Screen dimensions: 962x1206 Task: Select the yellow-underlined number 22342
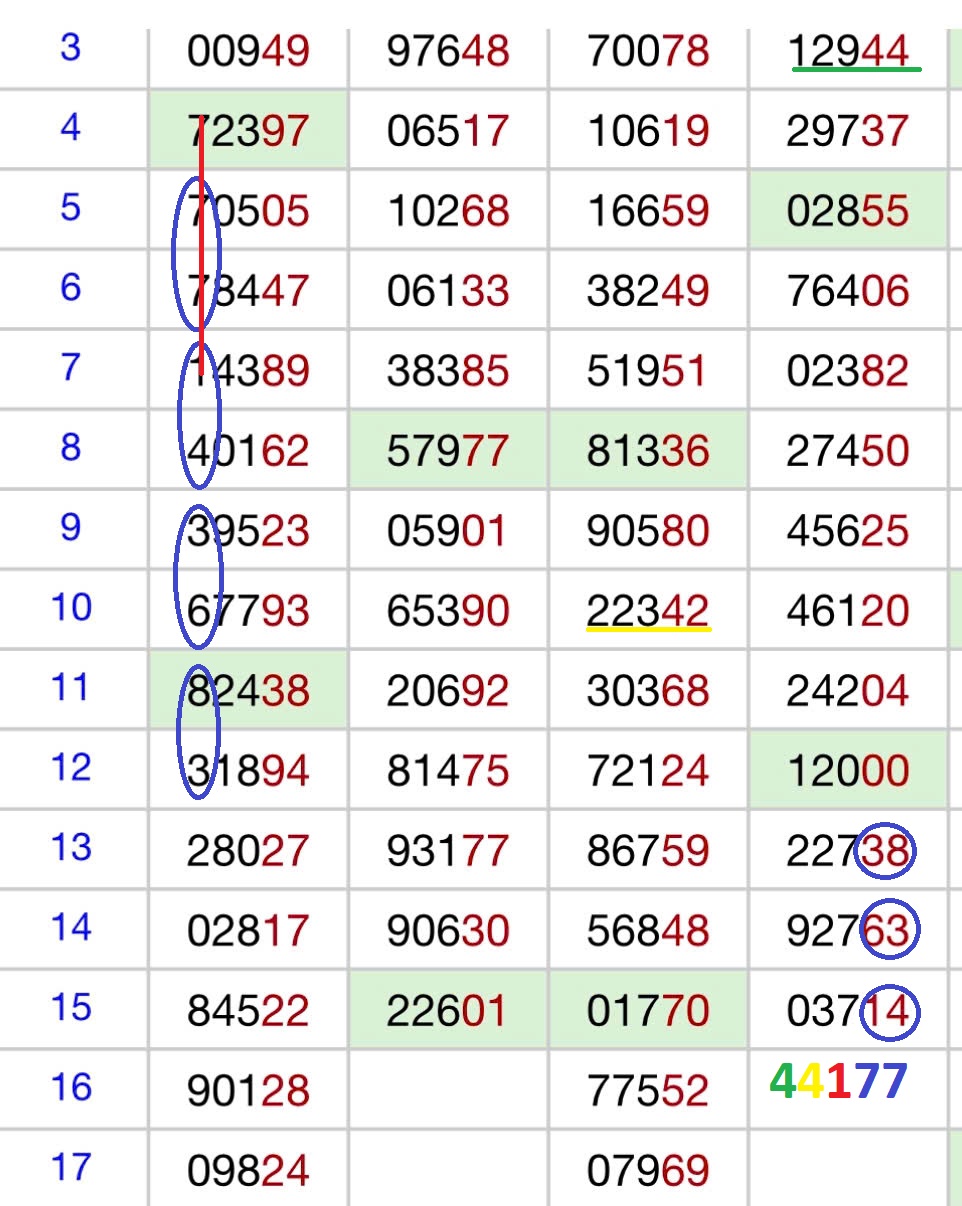648,610
